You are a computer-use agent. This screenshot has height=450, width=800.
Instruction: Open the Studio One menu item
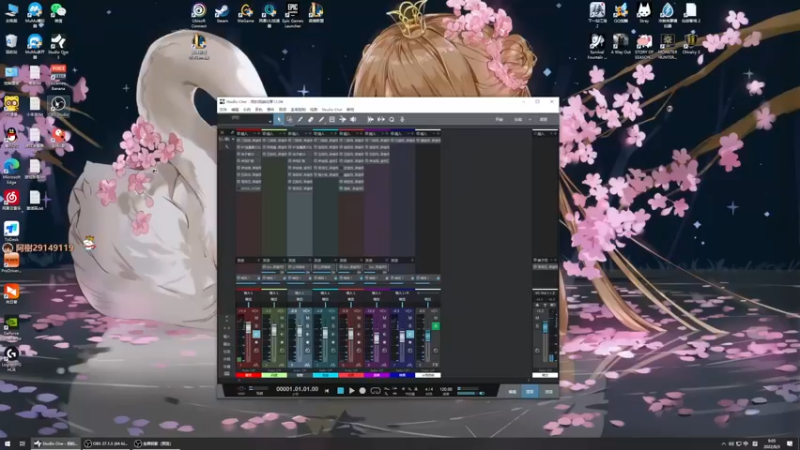pyautogui.click(x=332, y=110)
